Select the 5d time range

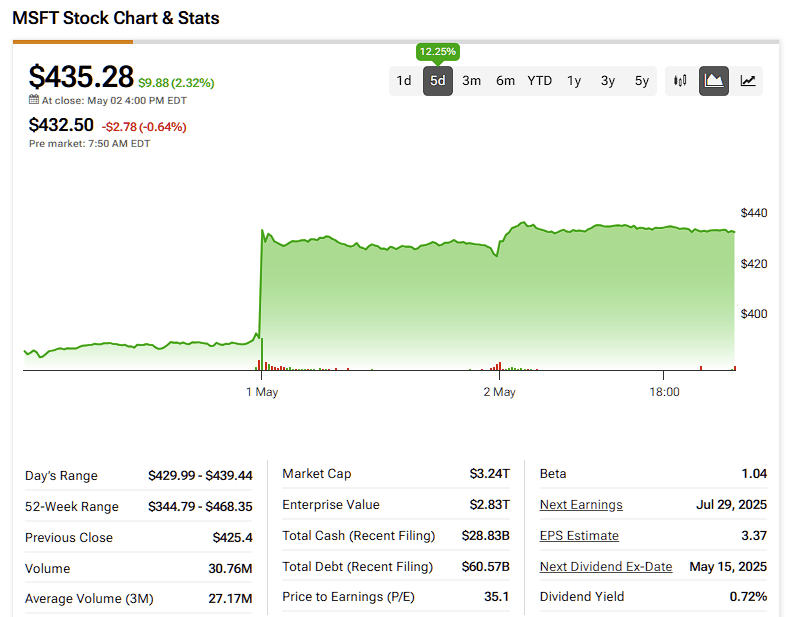coord(438,81)
